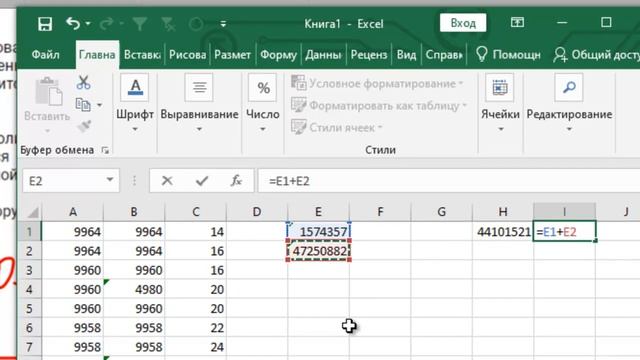The width and height of the screenshot is (640, 360).
Task: Confirm formula entry with checkmark icon
Action: click(202, 181)
